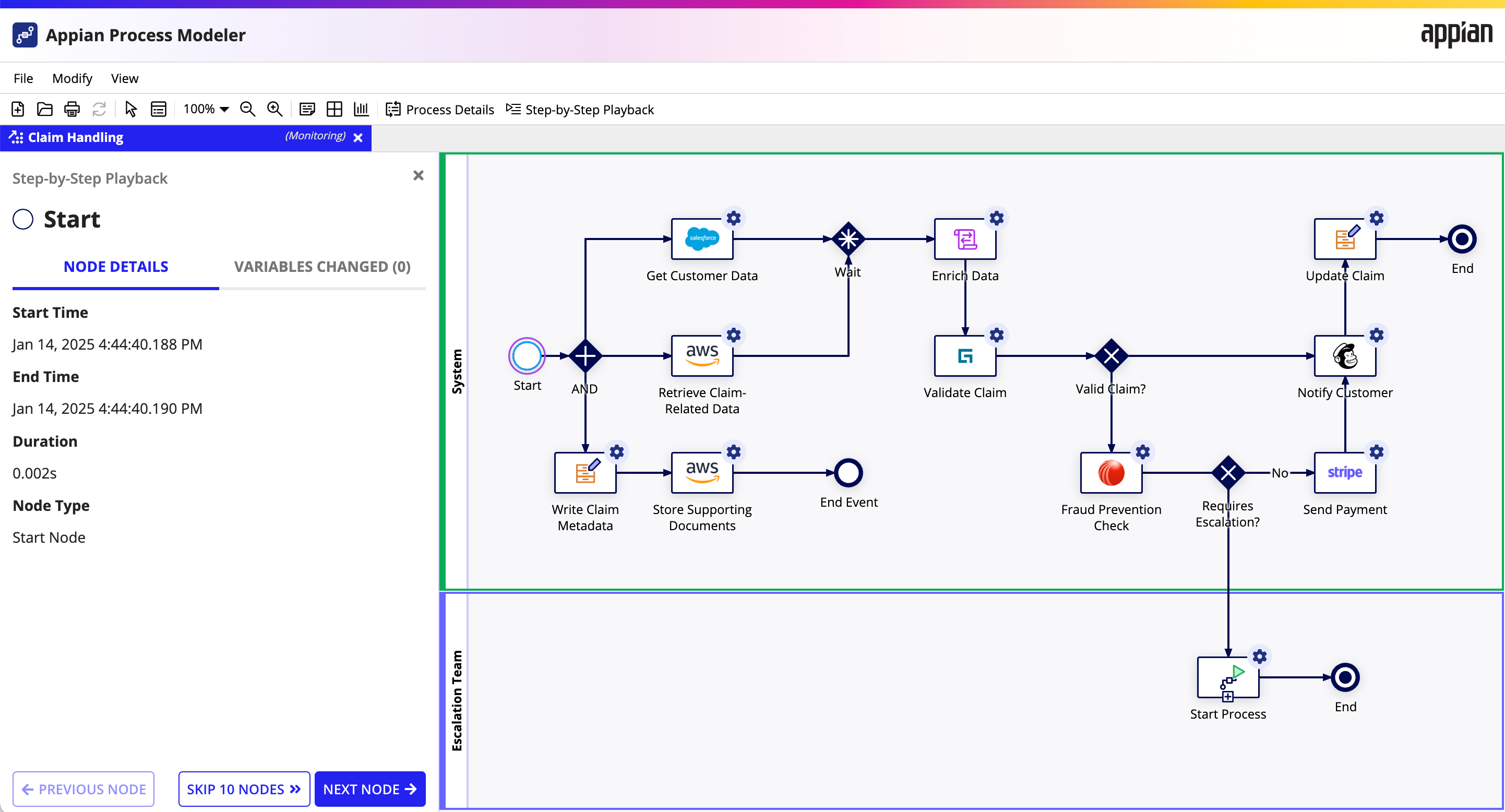The image size is (1505, 812).
Task: Select the Start Process subprocess node
Action: pyautogui.click(x=1228, y=677)
